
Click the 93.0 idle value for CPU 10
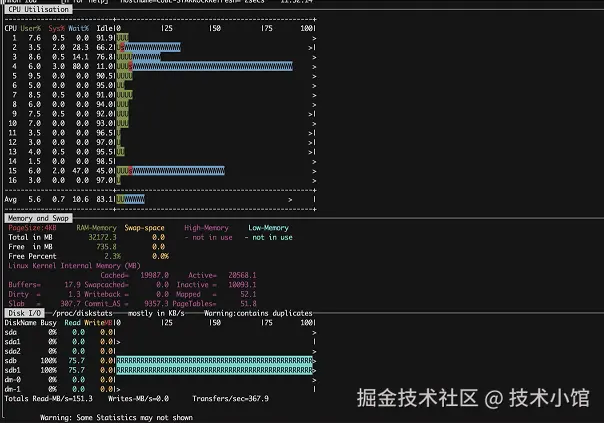(105, 123)
